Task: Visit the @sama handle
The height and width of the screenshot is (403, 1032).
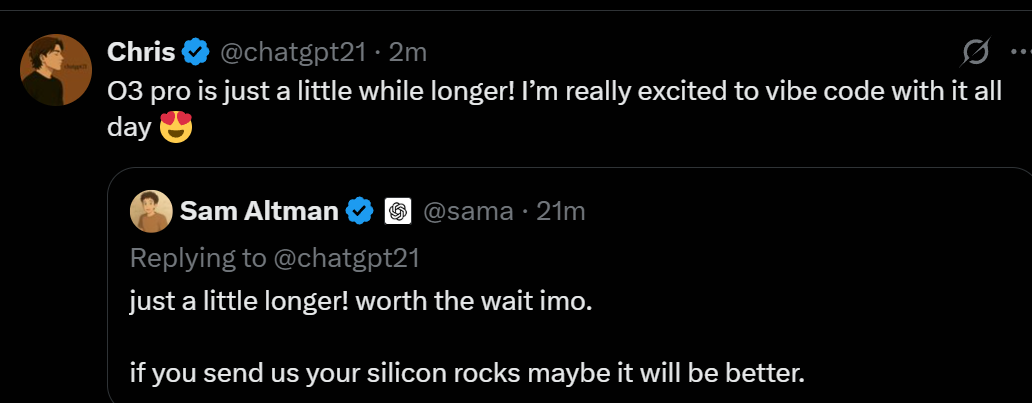Action: coord(468,211)
